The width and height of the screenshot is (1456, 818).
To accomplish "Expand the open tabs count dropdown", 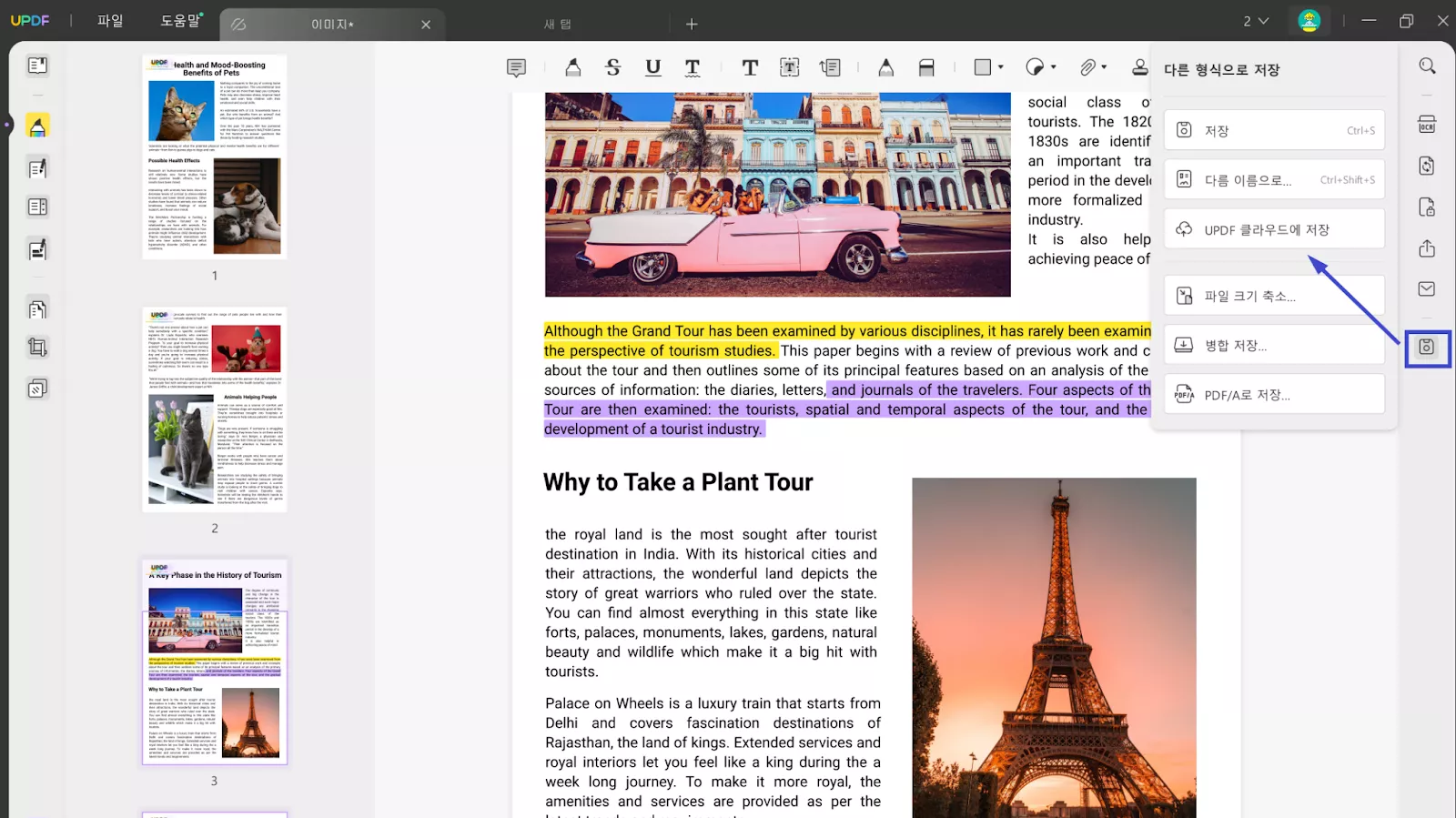I will [1256, 21].
